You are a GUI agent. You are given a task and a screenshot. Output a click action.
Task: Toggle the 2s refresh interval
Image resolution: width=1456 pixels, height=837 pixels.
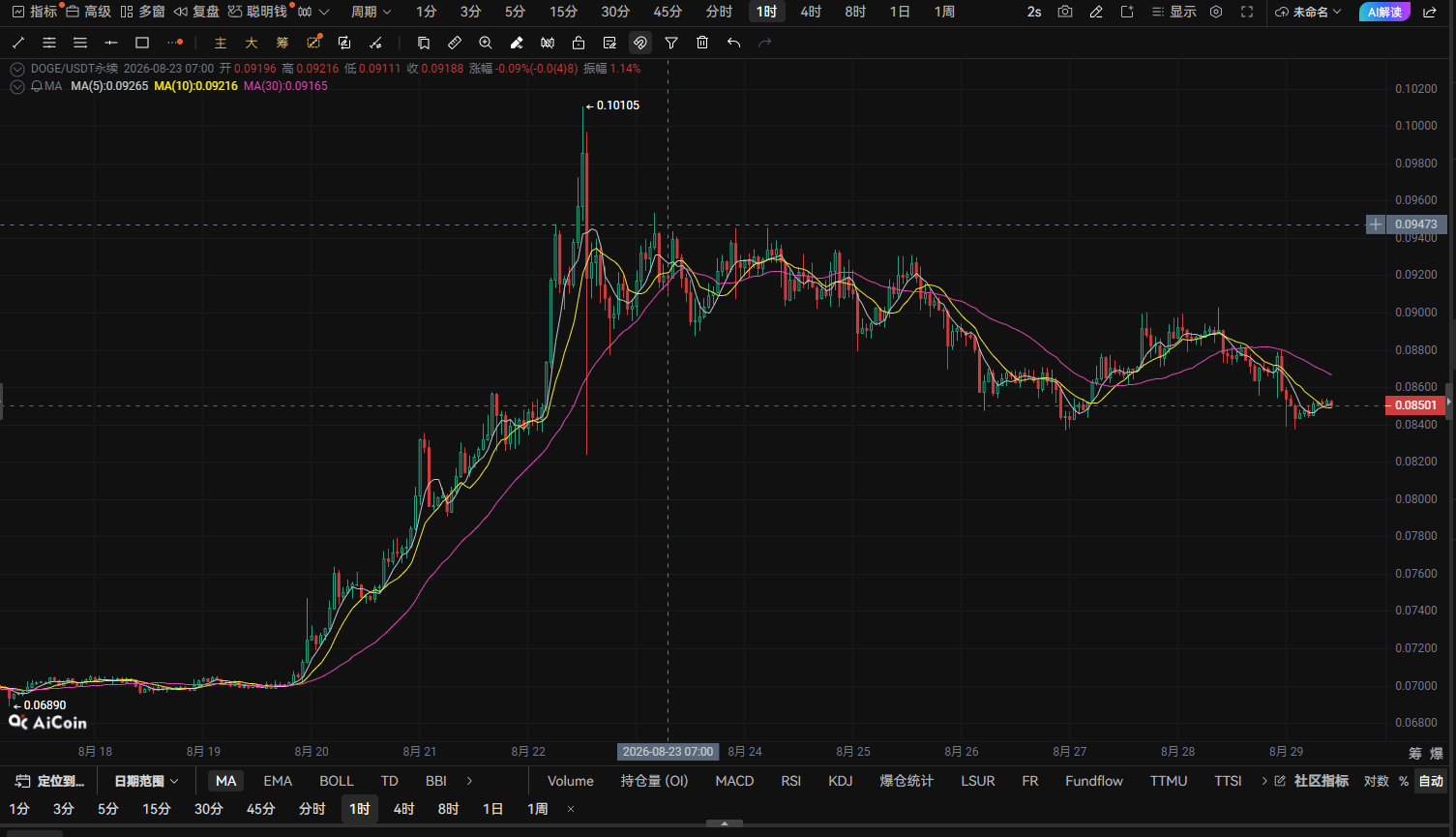point(1034,12)
